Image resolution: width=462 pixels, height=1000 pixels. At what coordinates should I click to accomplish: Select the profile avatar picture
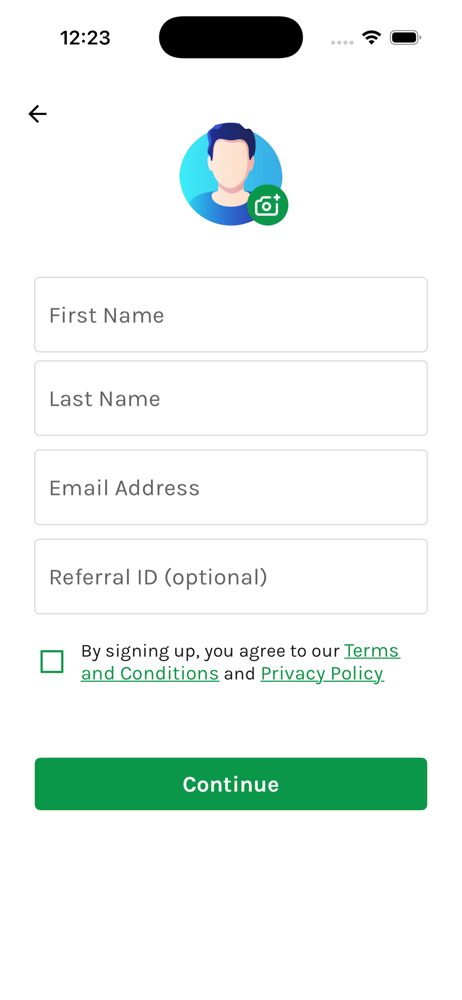(231, 174)
